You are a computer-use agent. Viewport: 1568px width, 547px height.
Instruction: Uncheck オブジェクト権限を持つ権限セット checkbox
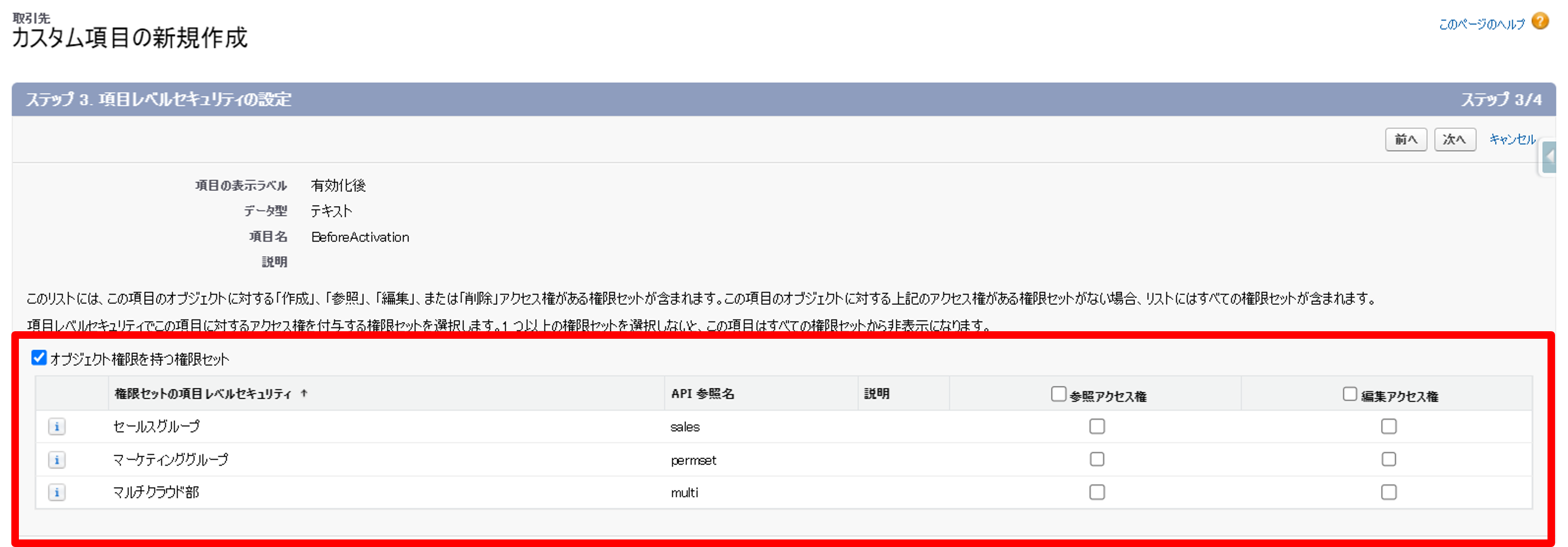pyautogui.click(x=39, y=357)
